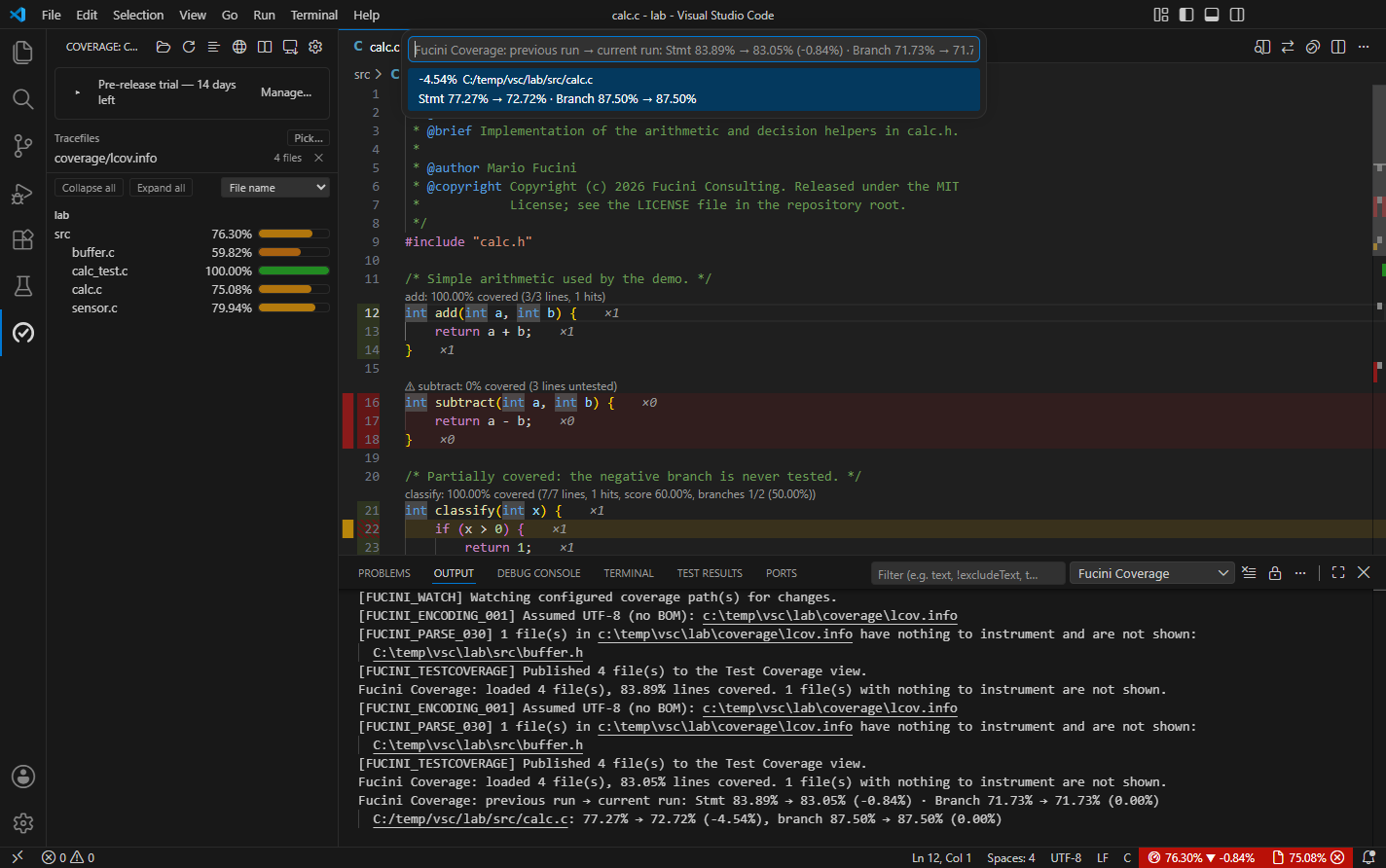Screen dimensions: 1386x868
Task: Open Coverage settings gear in panel header
Action: 315,47
